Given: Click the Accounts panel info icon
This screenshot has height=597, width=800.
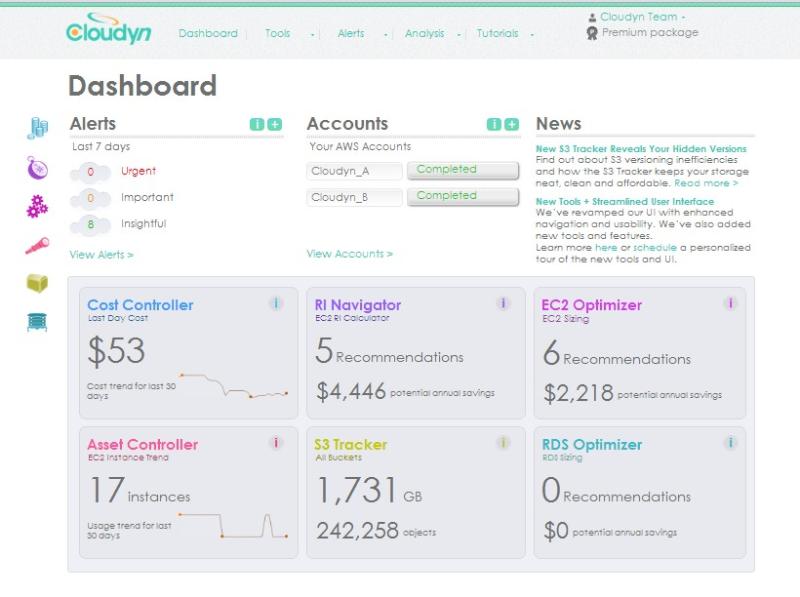Looking at the screenshot, I should (494, 124).
